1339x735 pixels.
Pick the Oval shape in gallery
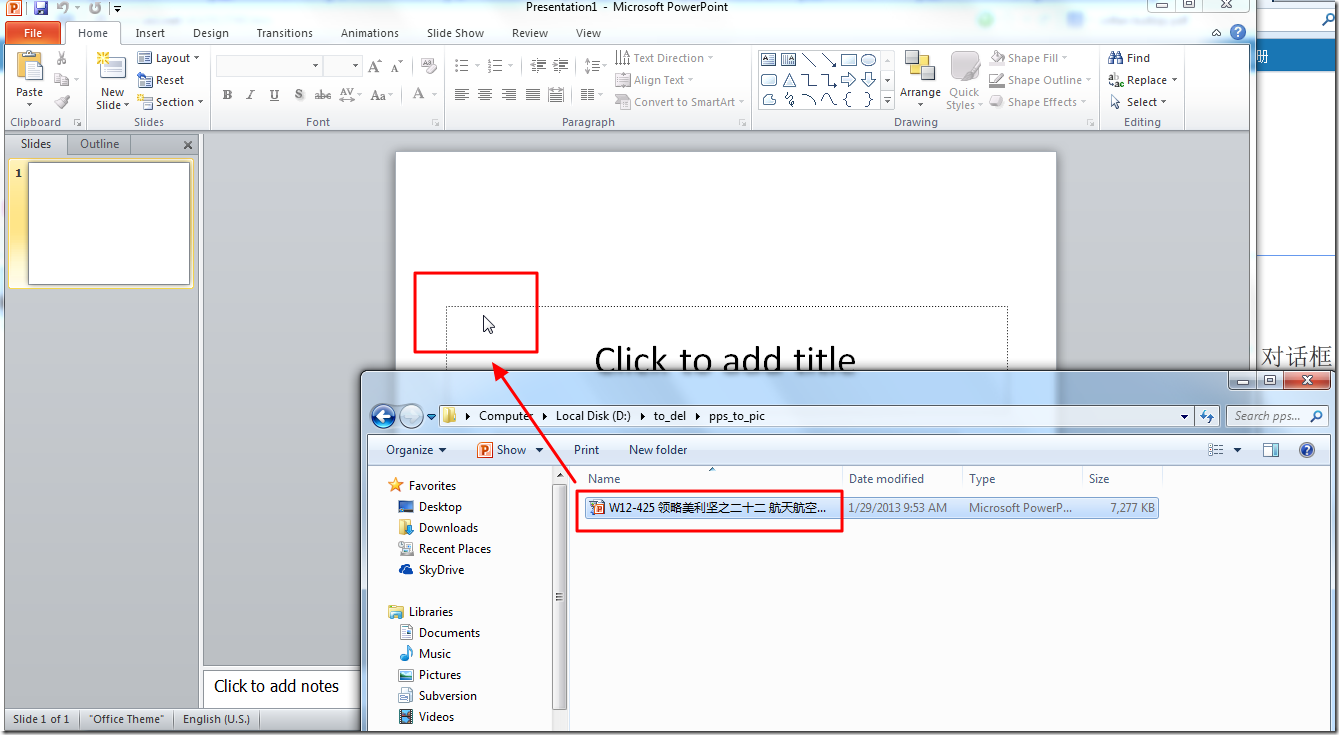tap(869, 60)
